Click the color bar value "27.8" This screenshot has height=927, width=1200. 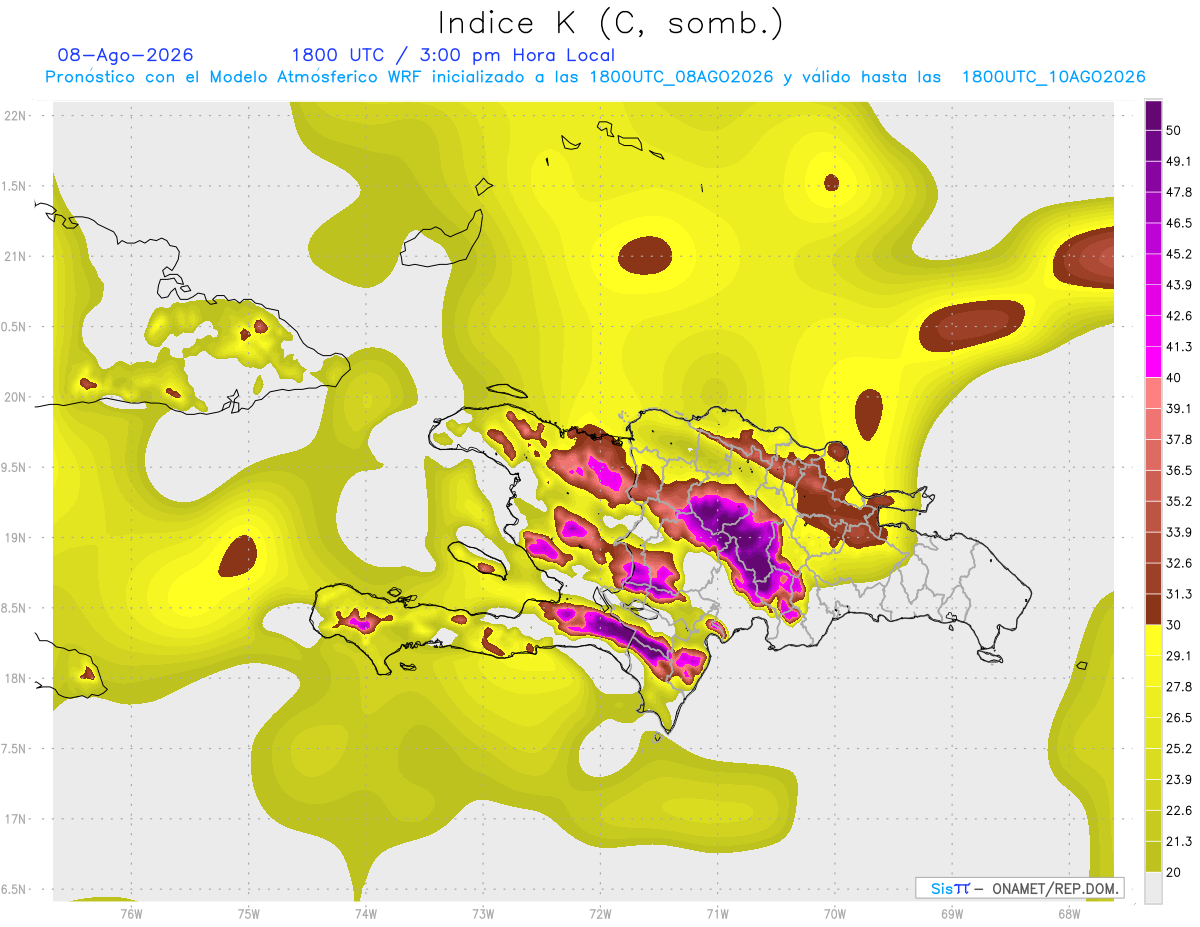tap(1179, 687)
